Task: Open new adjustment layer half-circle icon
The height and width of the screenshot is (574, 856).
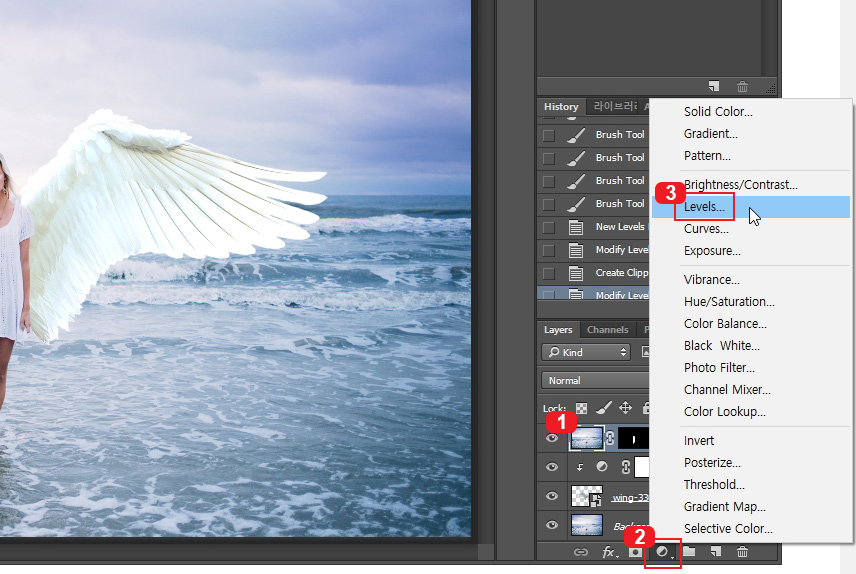Action: pyautogui.click(x=663, y=552)
